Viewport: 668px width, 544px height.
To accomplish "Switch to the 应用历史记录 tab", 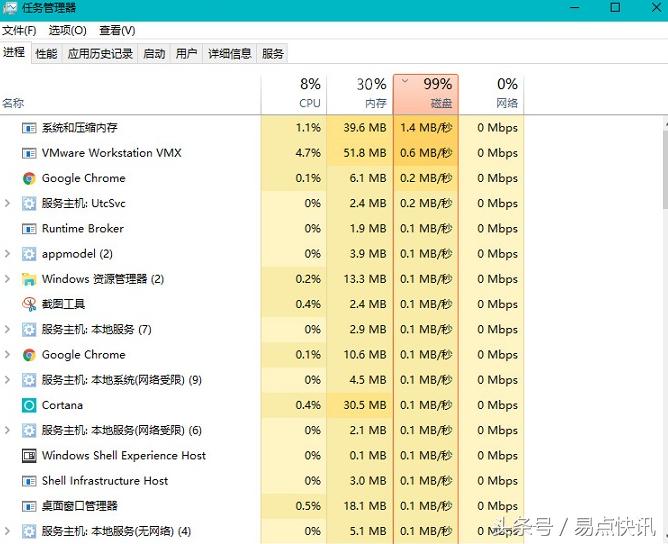I will [100, 54].
